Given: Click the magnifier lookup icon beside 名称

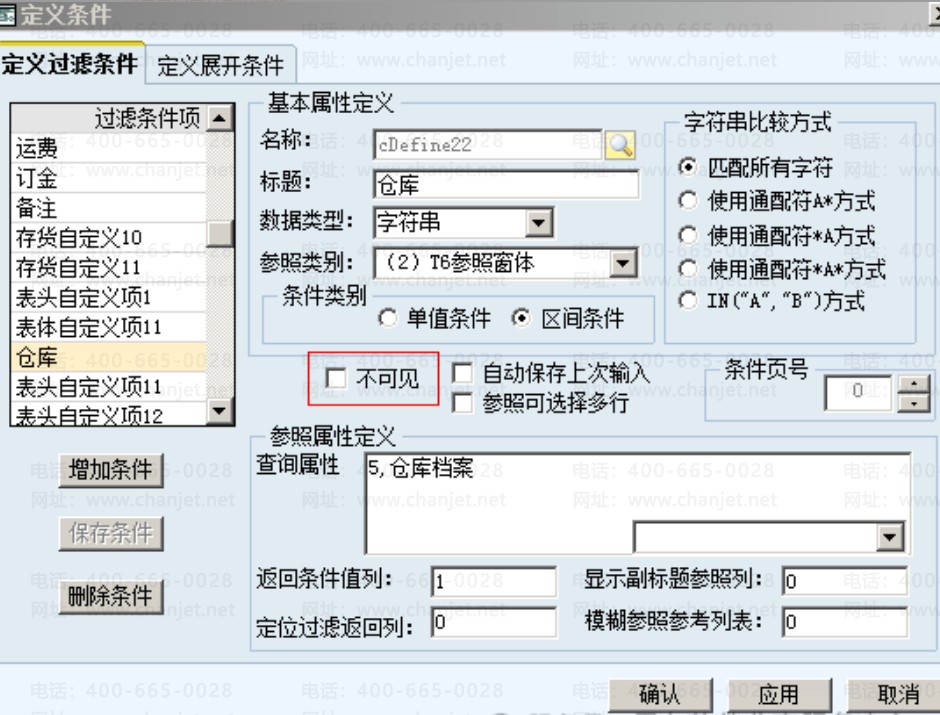Looking at the screenshot, I should click(x=619, y=144).
